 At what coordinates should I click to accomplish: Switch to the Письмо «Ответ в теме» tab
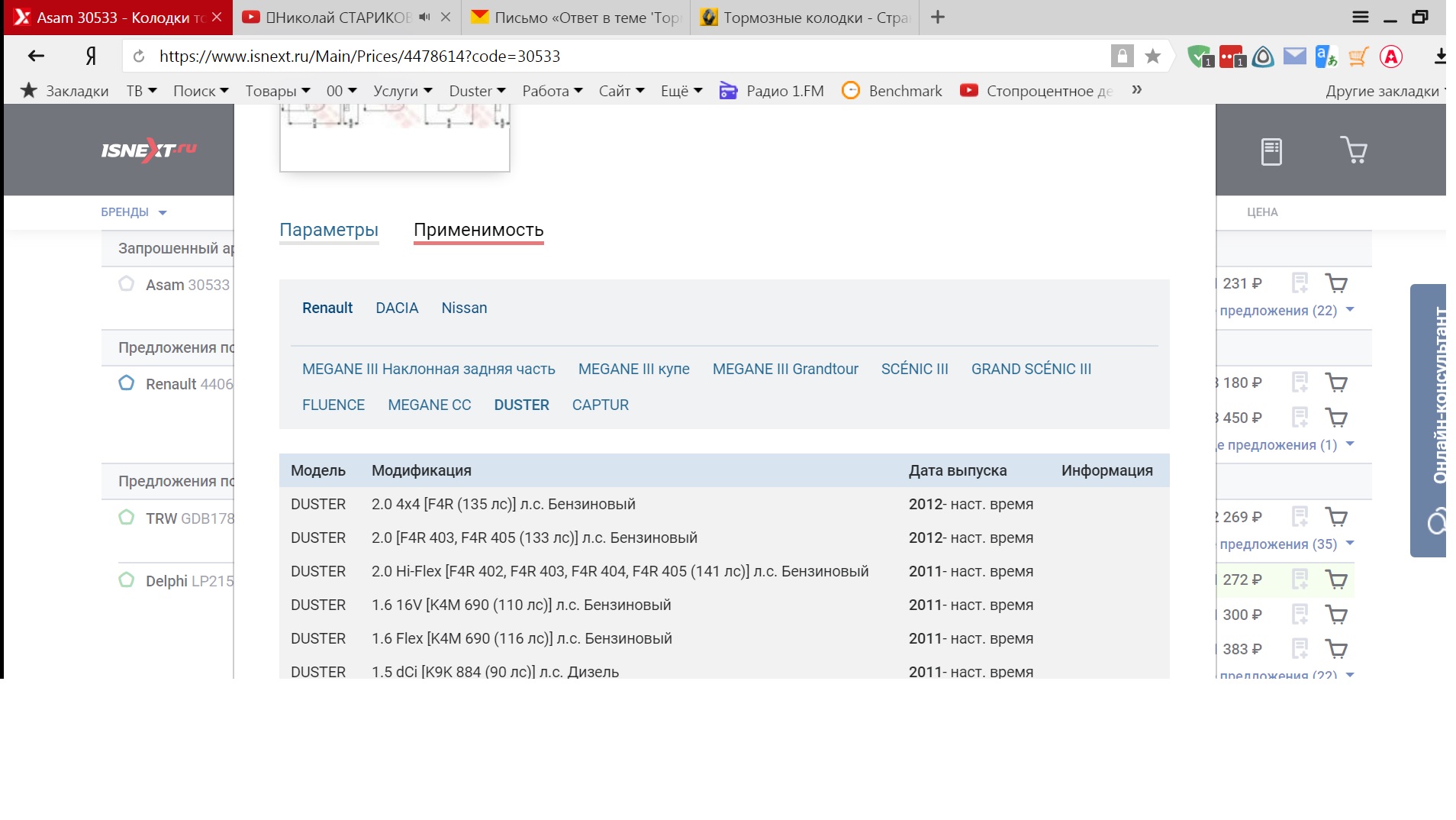[576, 17]
